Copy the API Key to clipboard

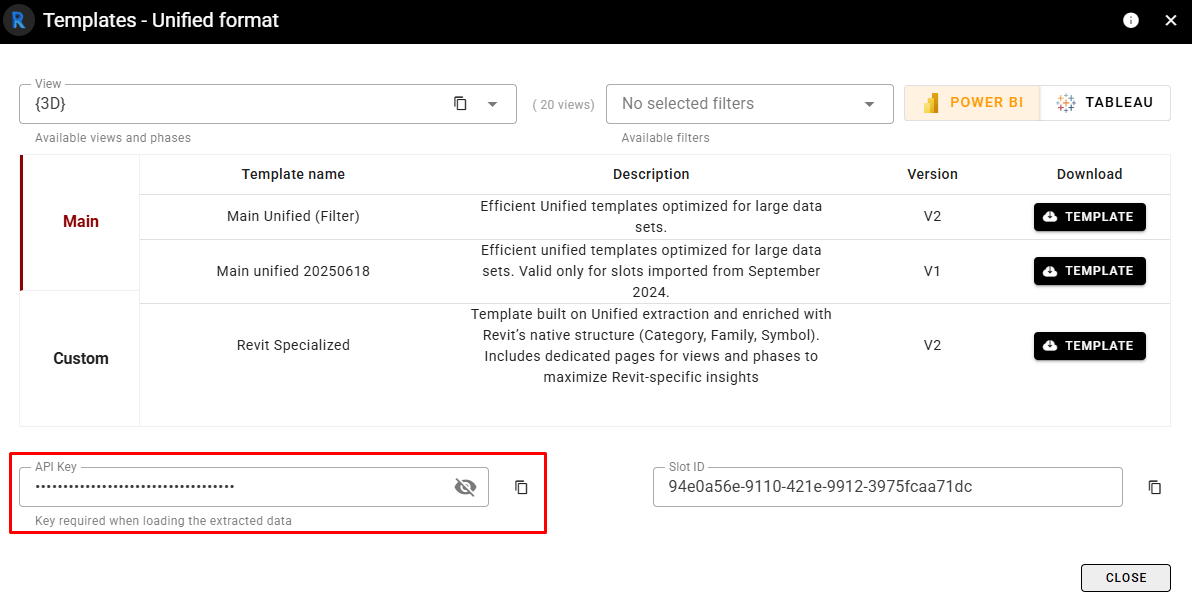point(521,487)
